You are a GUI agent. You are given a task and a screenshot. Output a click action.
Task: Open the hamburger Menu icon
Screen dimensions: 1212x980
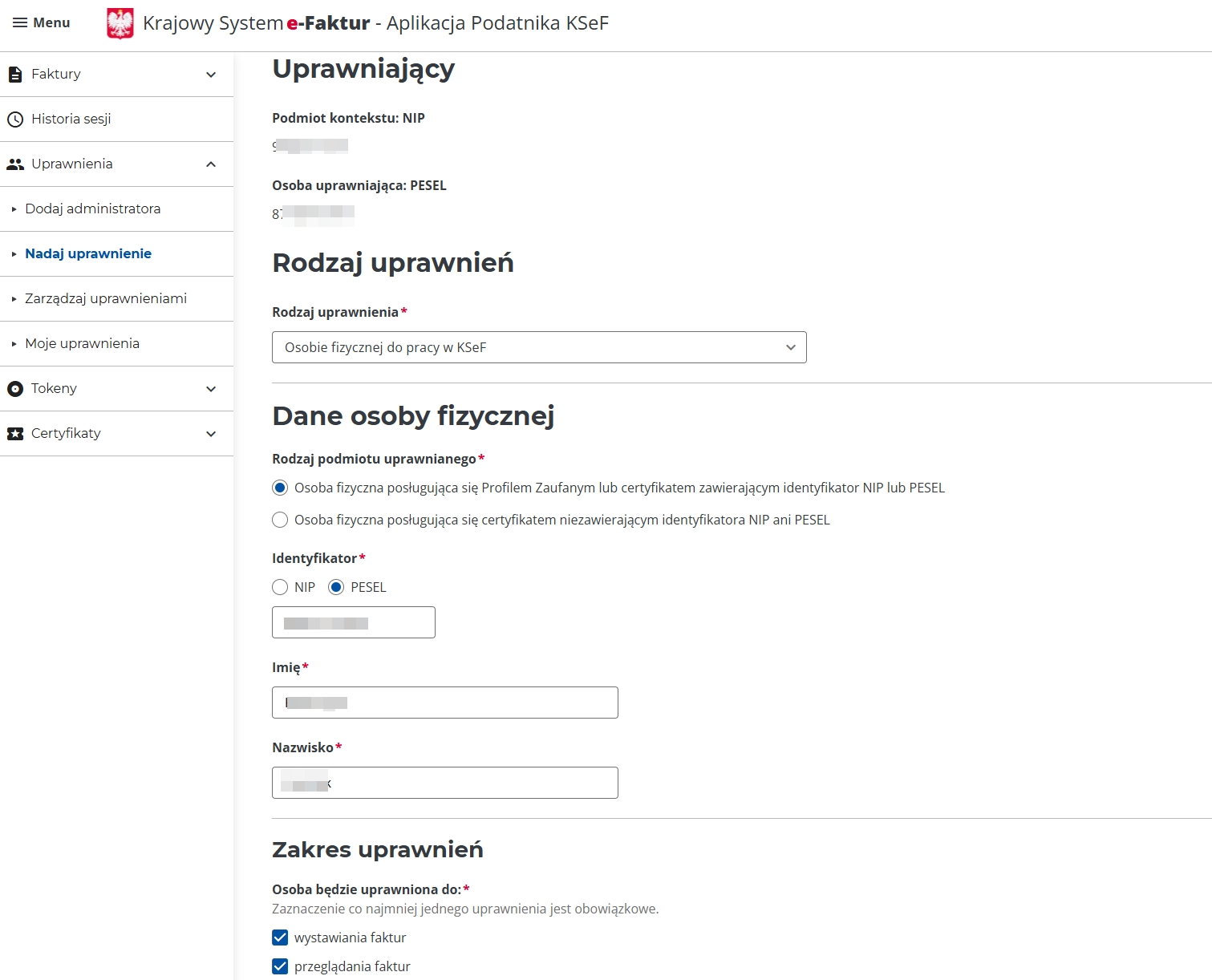[20, 22]
